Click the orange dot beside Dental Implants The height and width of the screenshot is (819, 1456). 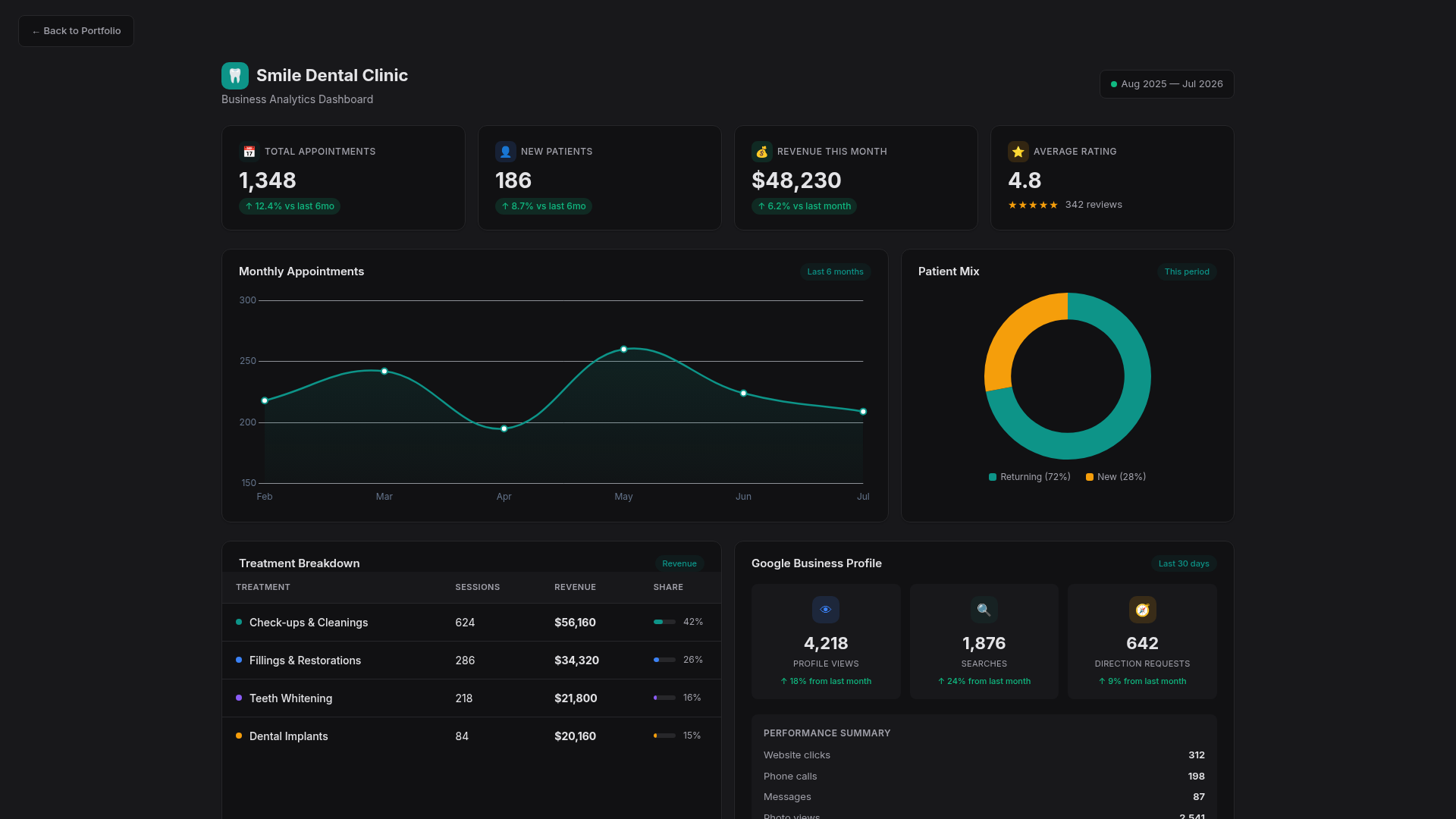point(239,736)
